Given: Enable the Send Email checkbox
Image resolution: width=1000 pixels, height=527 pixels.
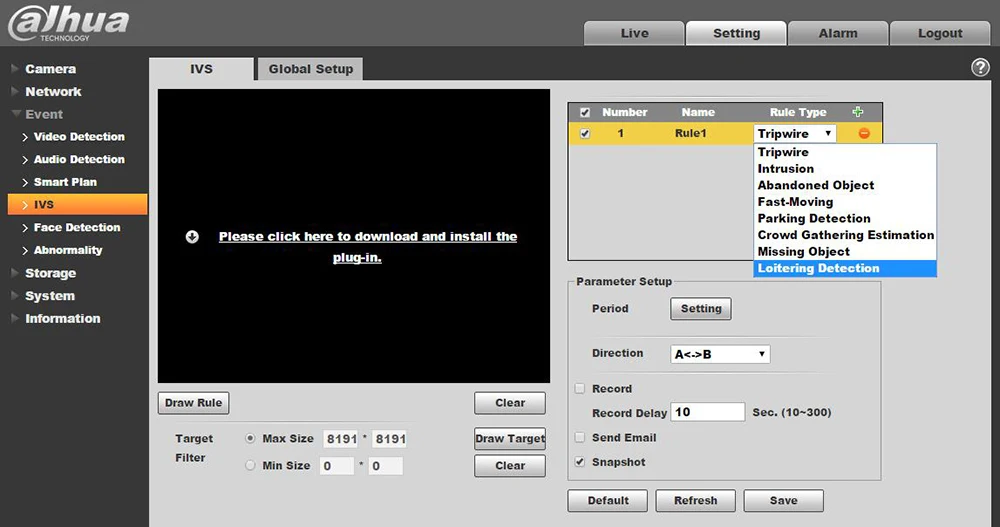Looking at the screenshot, I should tap(580, 438).
